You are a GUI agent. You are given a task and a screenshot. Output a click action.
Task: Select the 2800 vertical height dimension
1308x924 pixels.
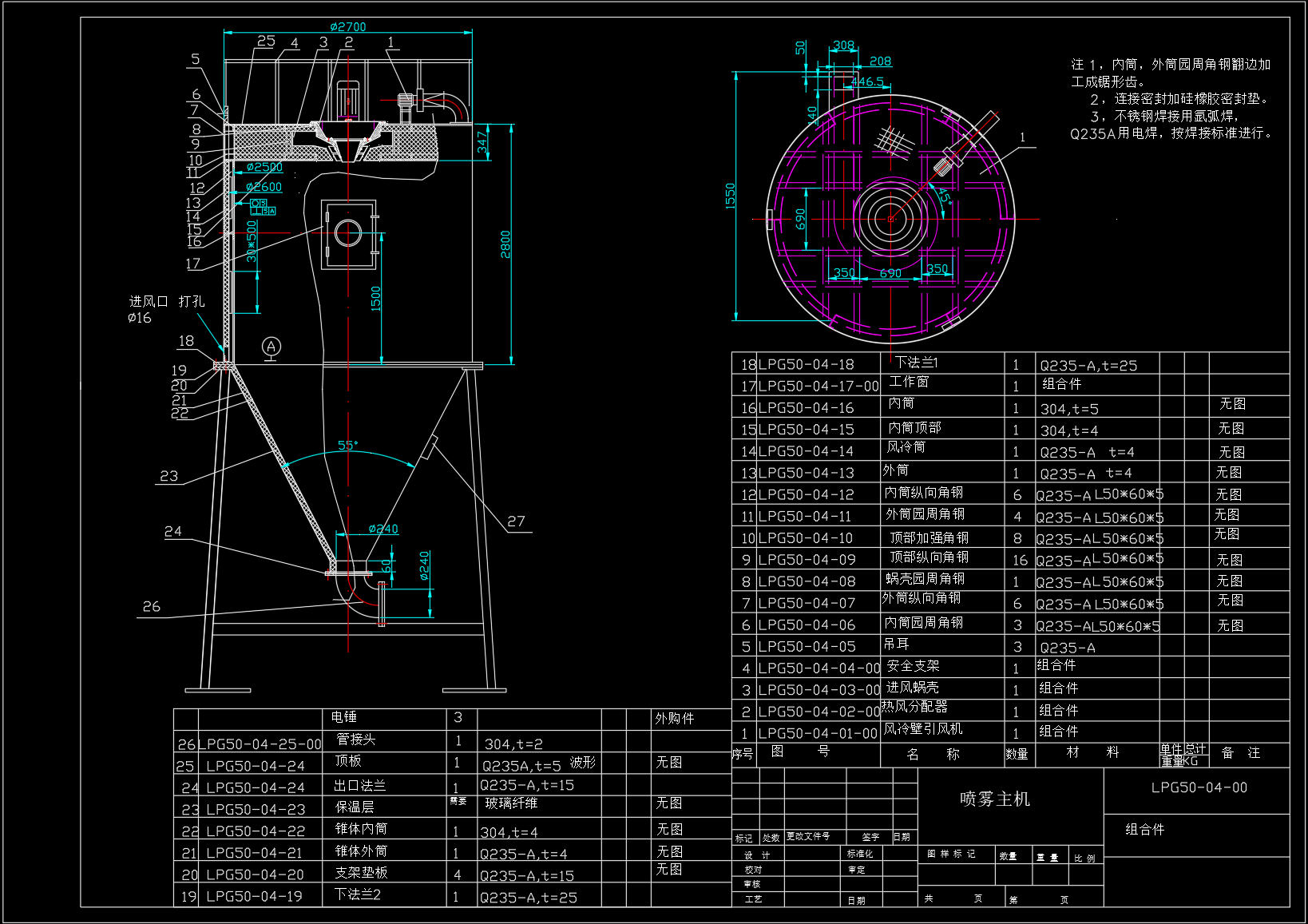(505, 244)
